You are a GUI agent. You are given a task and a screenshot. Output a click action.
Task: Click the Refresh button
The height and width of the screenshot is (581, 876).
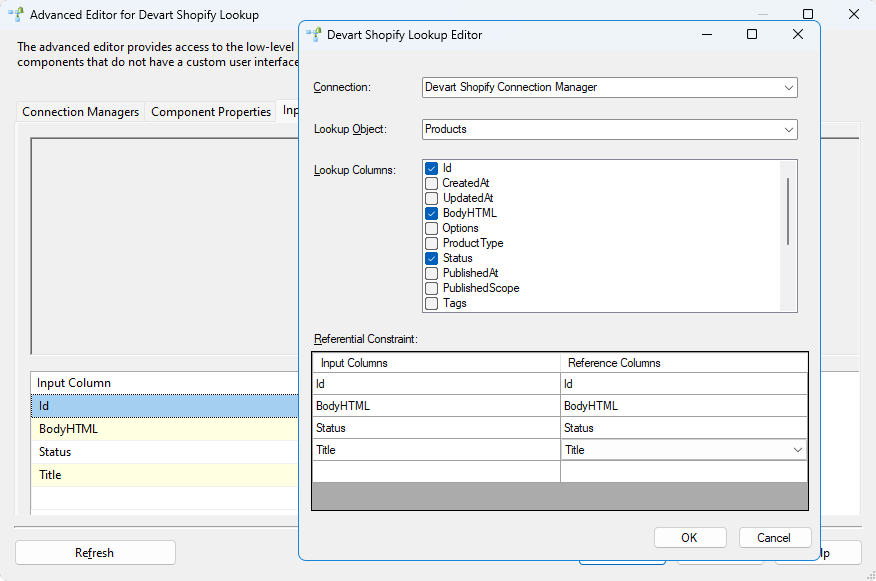(95, 552)
